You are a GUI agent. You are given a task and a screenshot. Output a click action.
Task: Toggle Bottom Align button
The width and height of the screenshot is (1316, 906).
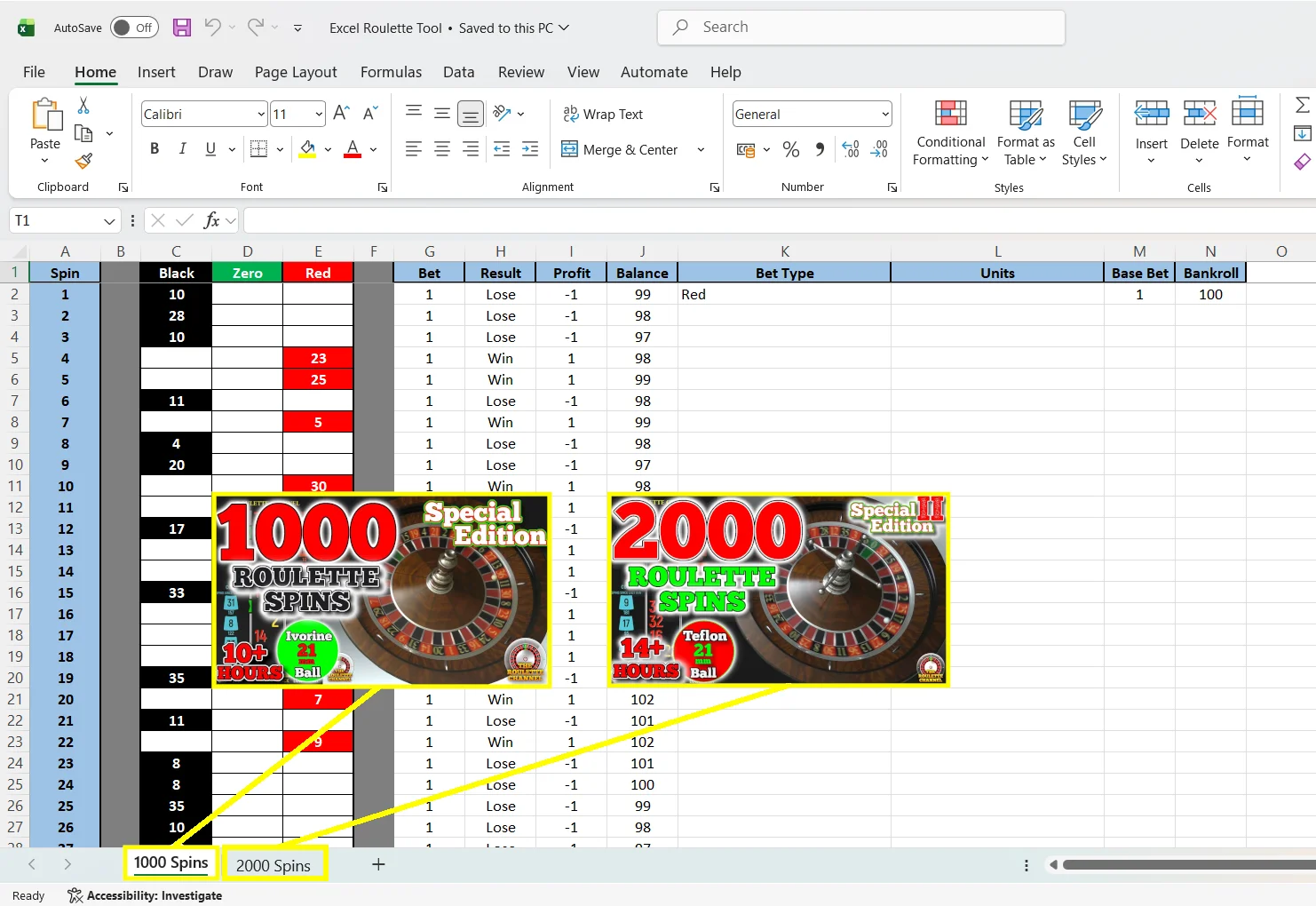[x=471, y=114]
